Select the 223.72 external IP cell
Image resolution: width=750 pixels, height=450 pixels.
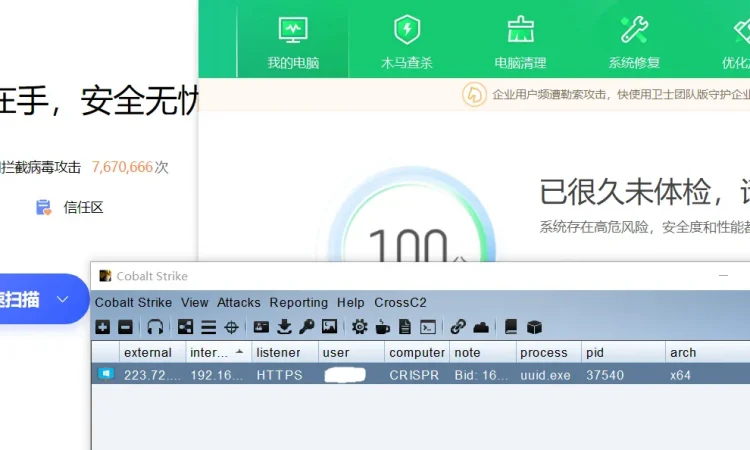[152, 375]
